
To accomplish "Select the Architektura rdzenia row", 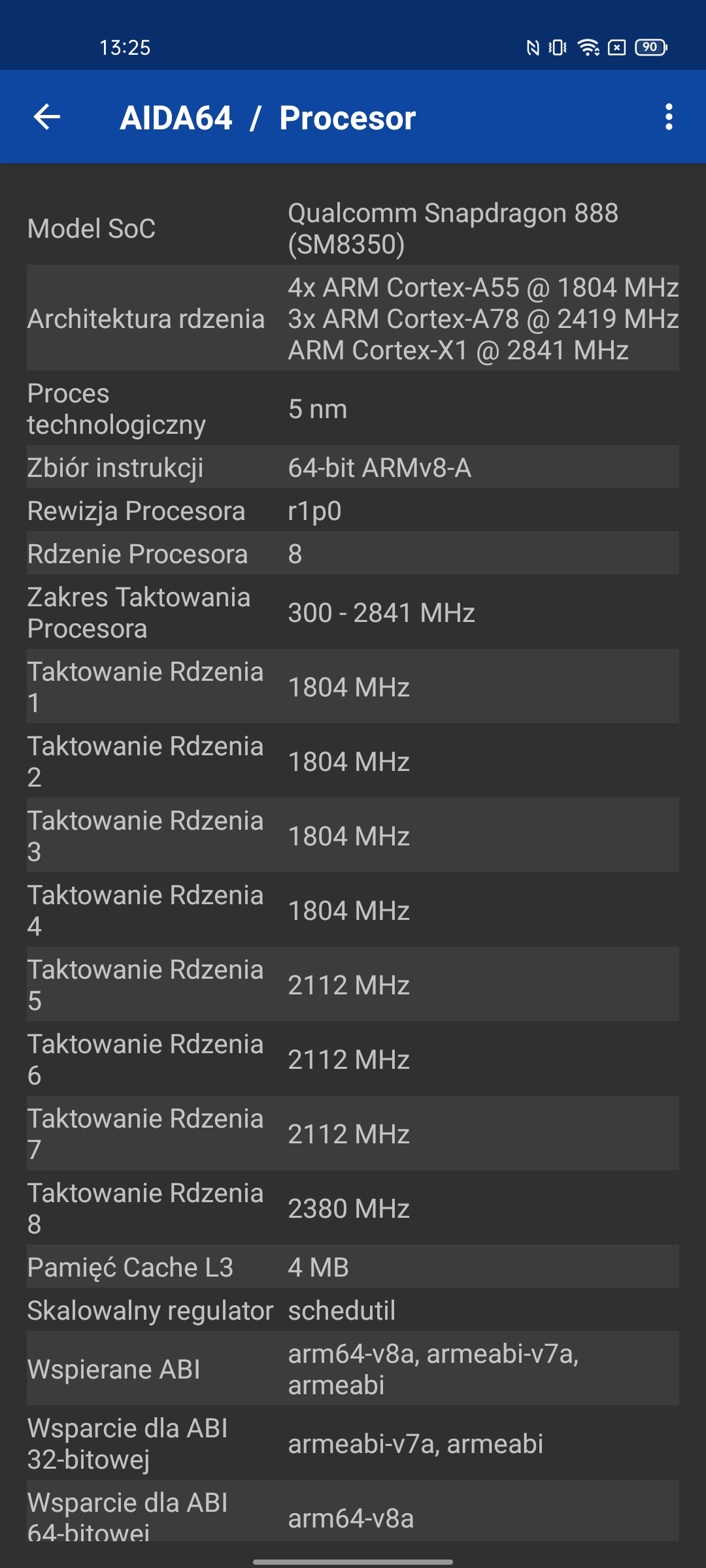I will (353, 318).
